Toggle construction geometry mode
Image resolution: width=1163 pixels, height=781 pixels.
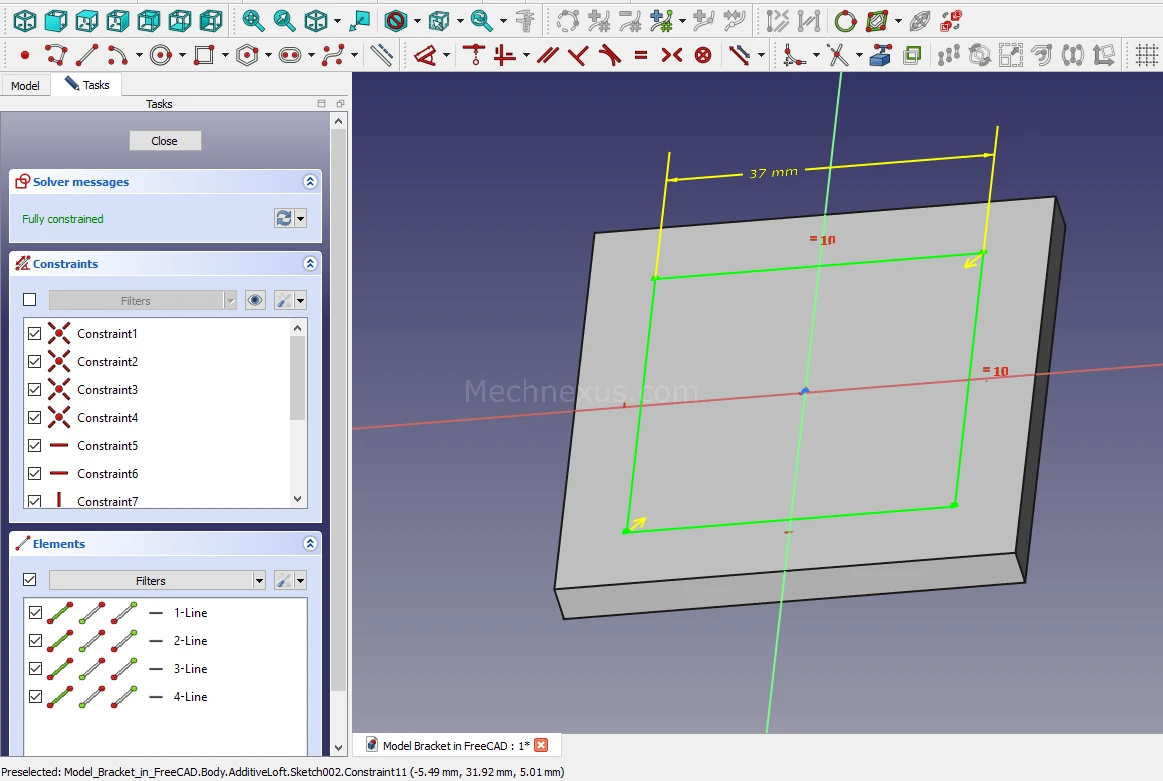(381, 55)
